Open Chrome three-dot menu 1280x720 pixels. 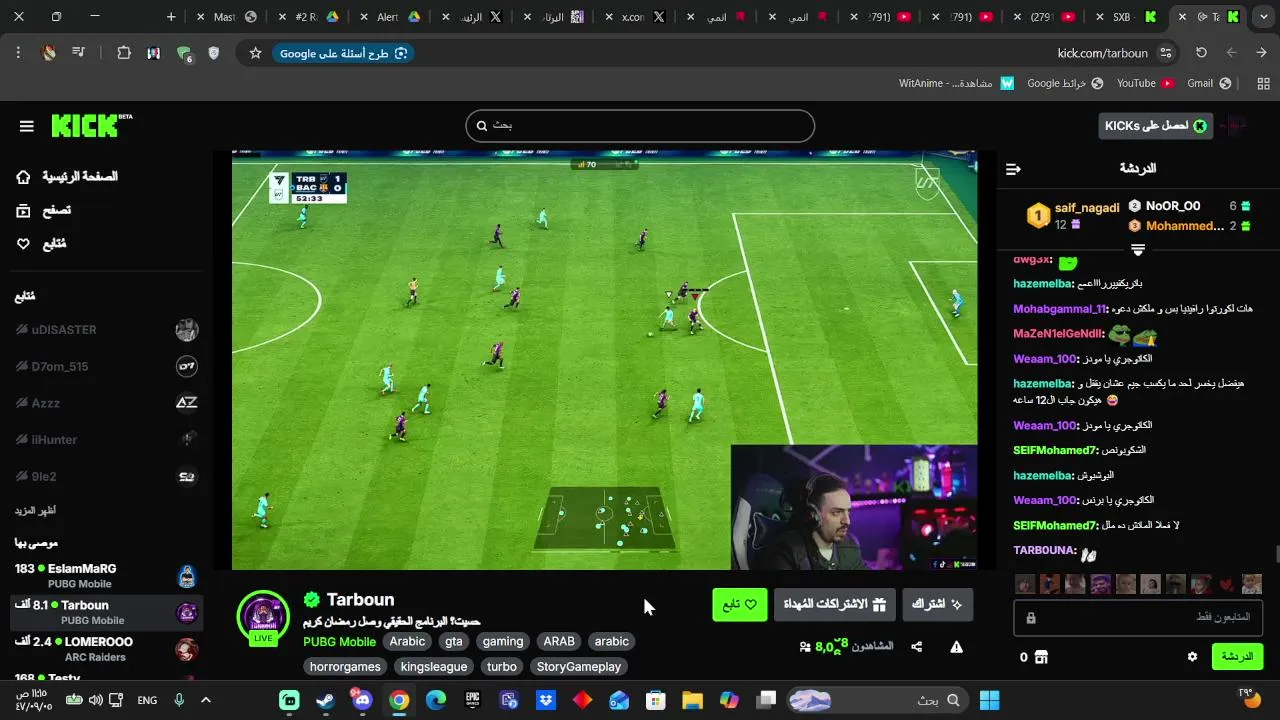[18, 53]
